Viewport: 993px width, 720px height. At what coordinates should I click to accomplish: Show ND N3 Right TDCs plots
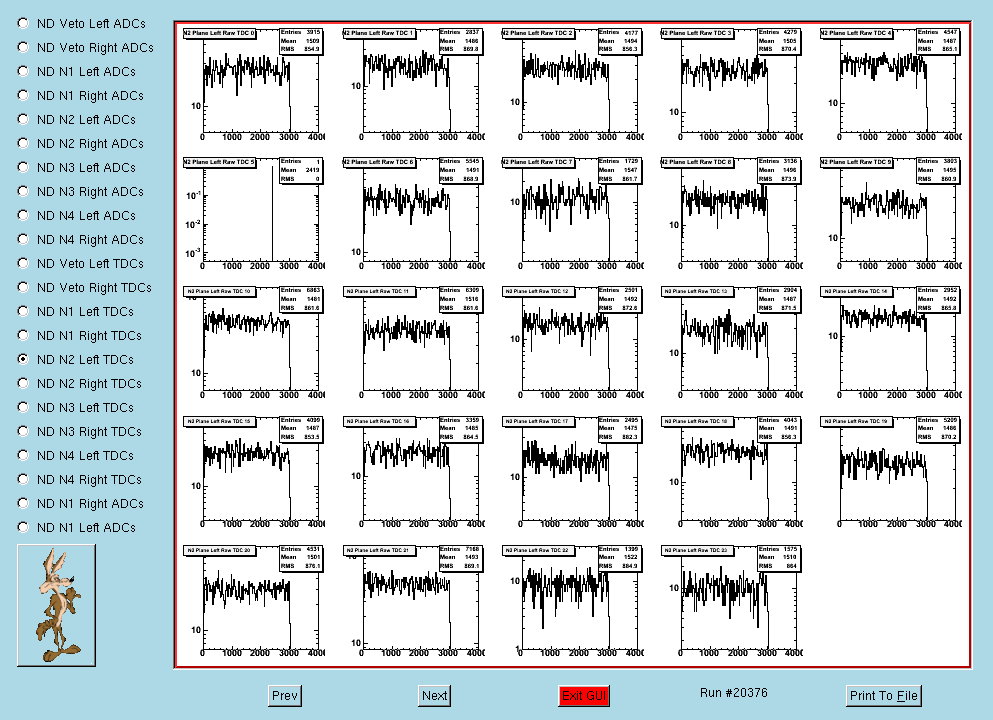tap(23, 431)
